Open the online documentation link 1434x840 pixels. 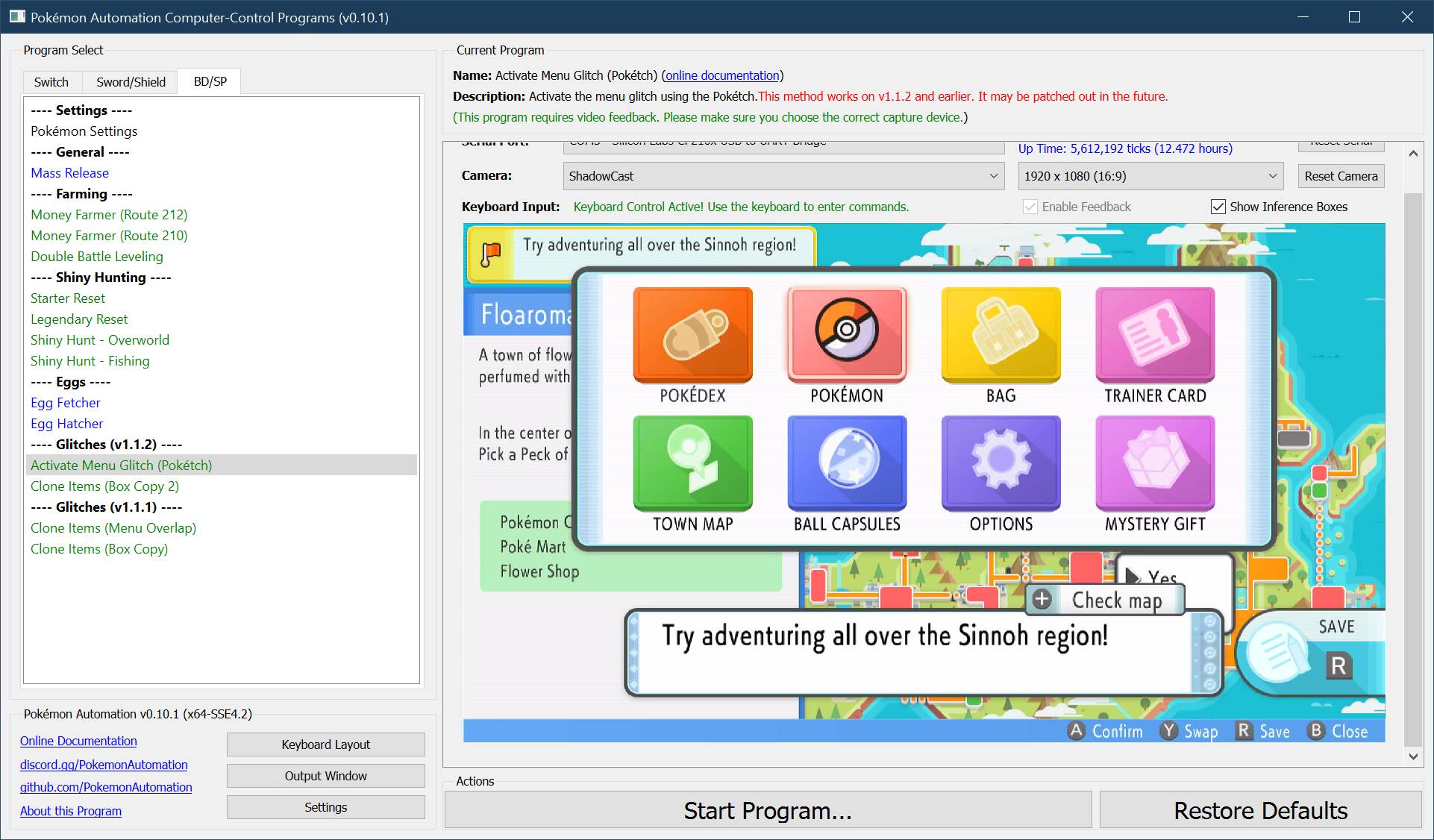coord(721,75)
